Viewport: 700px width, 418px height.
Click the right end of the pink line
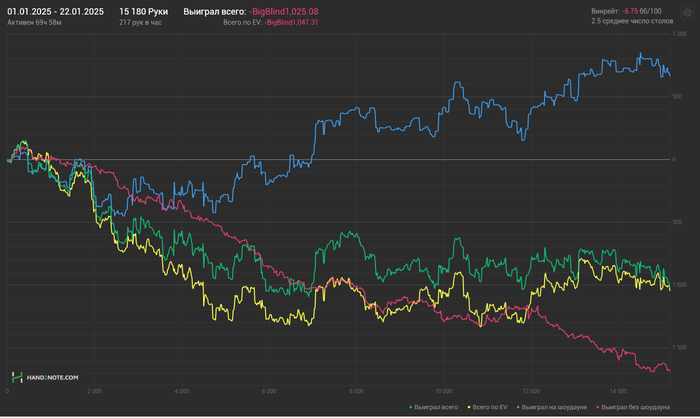(x=668, y=371)
